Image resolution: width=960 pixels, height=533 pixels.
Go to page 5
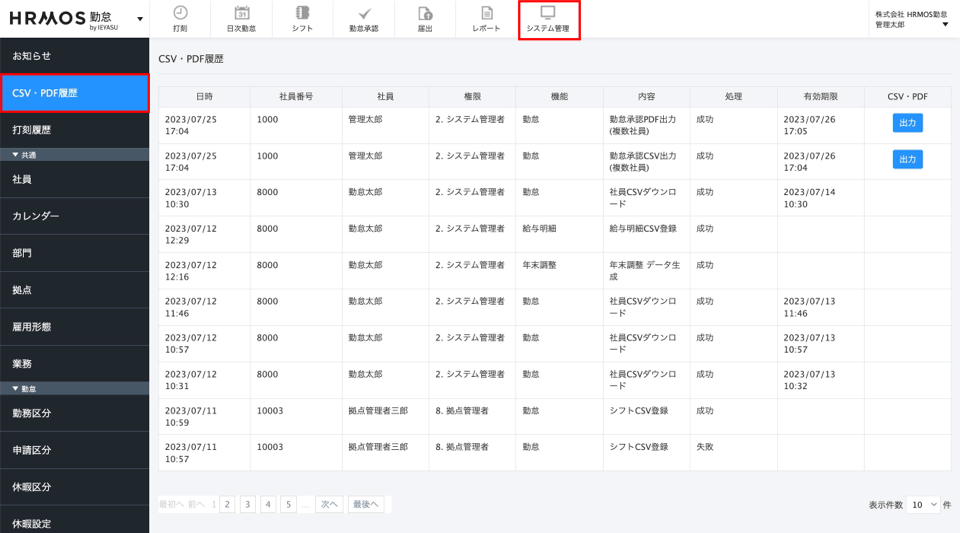[288, 504]
